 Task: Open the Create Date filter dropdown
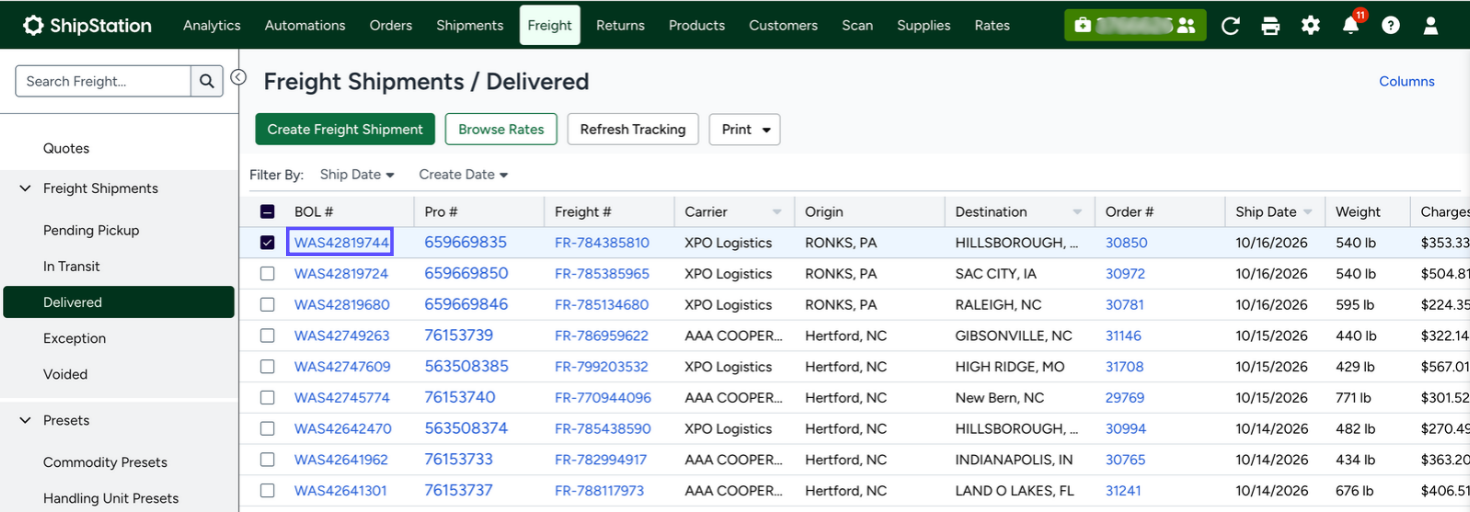[464, 175]
